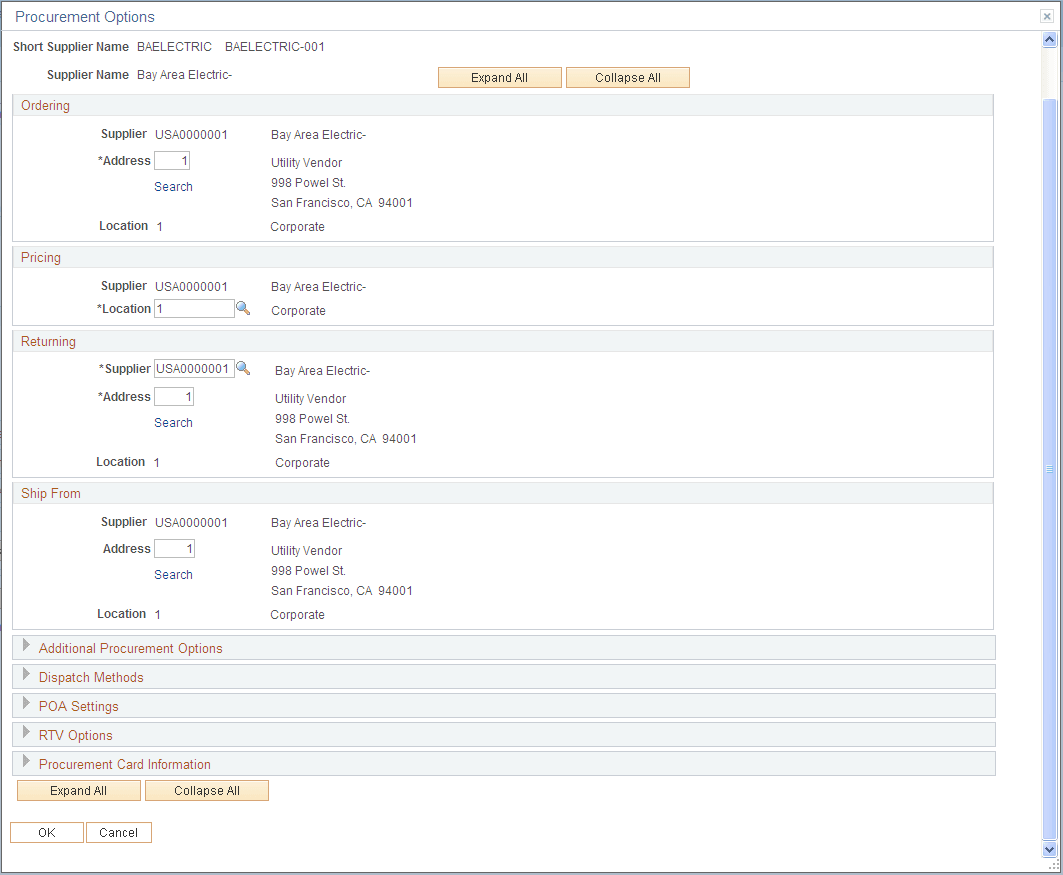Confirm changes with the OK button
Screen dimensions: 1063x875
[46, 831]
